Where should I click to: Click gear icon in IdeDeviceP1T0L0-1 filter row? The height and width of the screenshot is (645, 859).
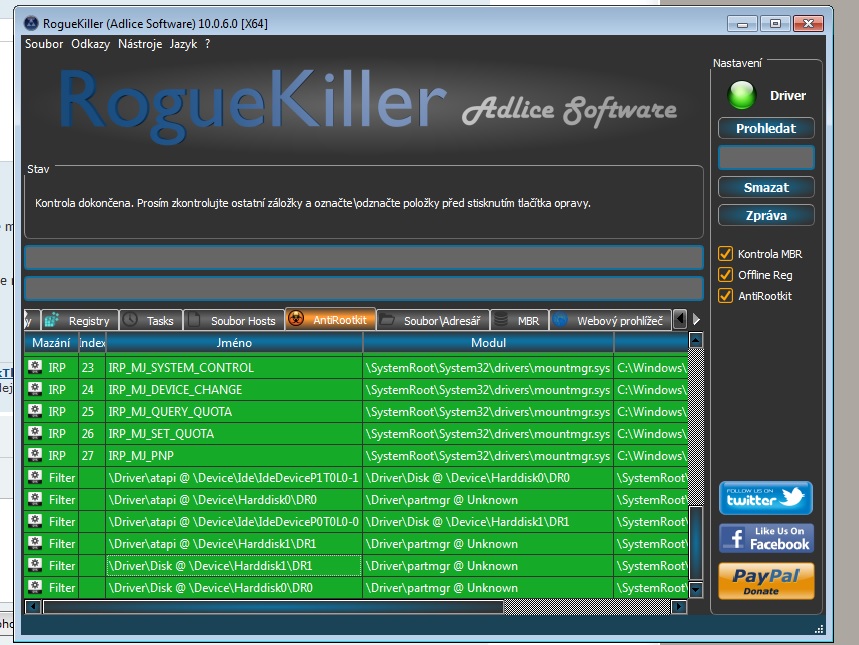tap(35, 477)
